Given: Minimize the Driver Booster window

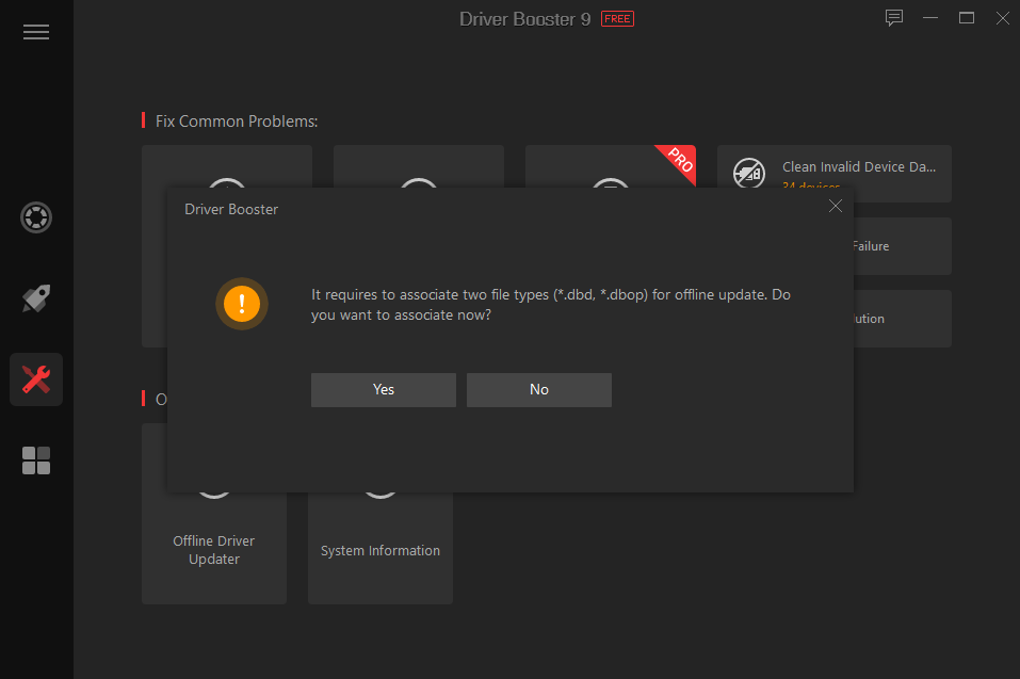Looking at the screenshot, I should pos(930,18).
